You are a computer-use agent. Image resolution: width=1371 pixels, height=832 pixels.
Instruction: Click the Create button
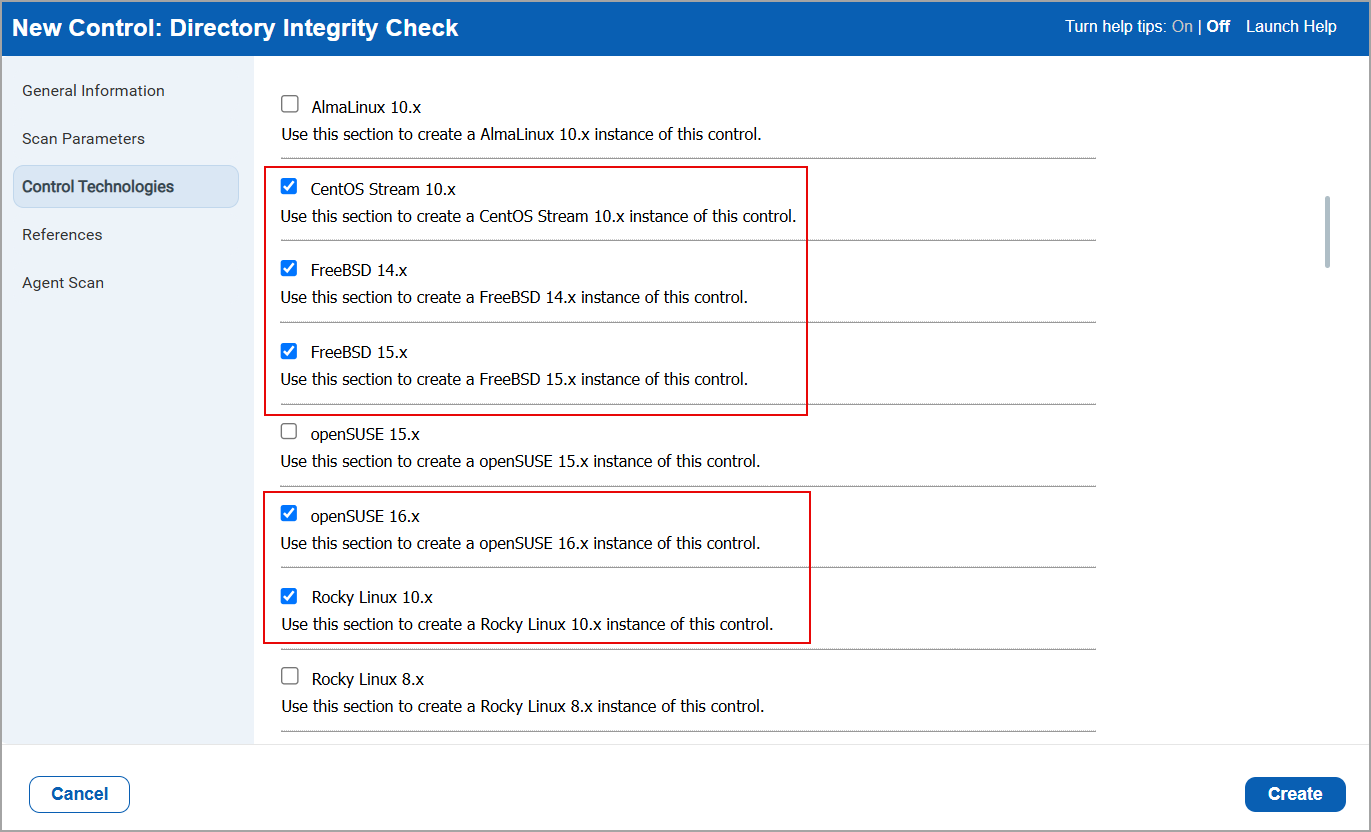(x=1295, y=794)
